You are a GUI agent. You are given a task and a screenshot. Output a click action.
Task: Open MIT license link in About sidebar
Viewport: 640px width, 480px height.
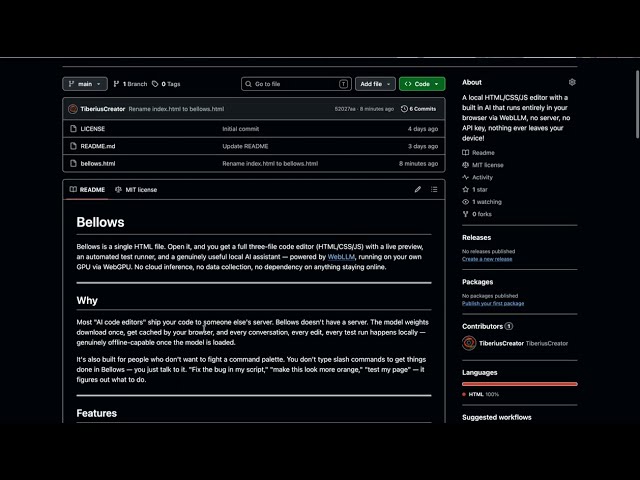pos(488,165)
